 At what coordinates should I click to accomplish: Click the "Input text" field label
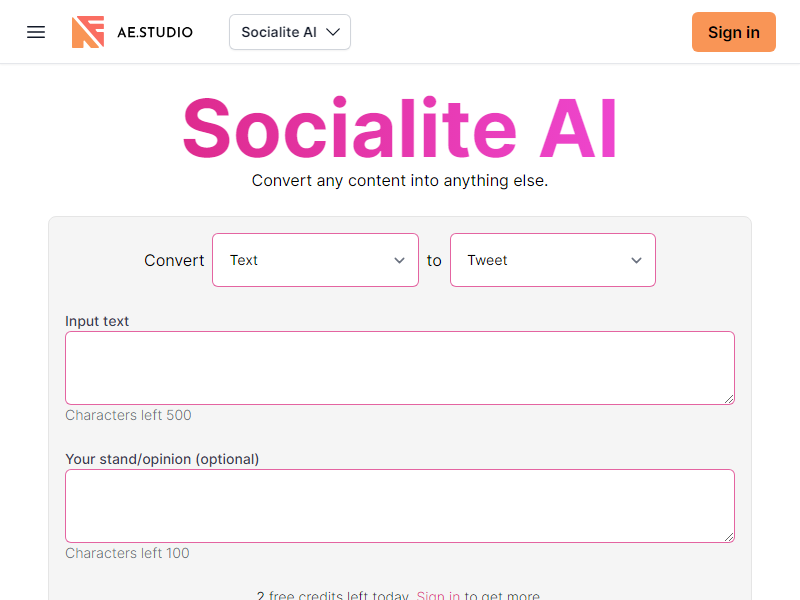pyautogui.click(x=97, y=321)
